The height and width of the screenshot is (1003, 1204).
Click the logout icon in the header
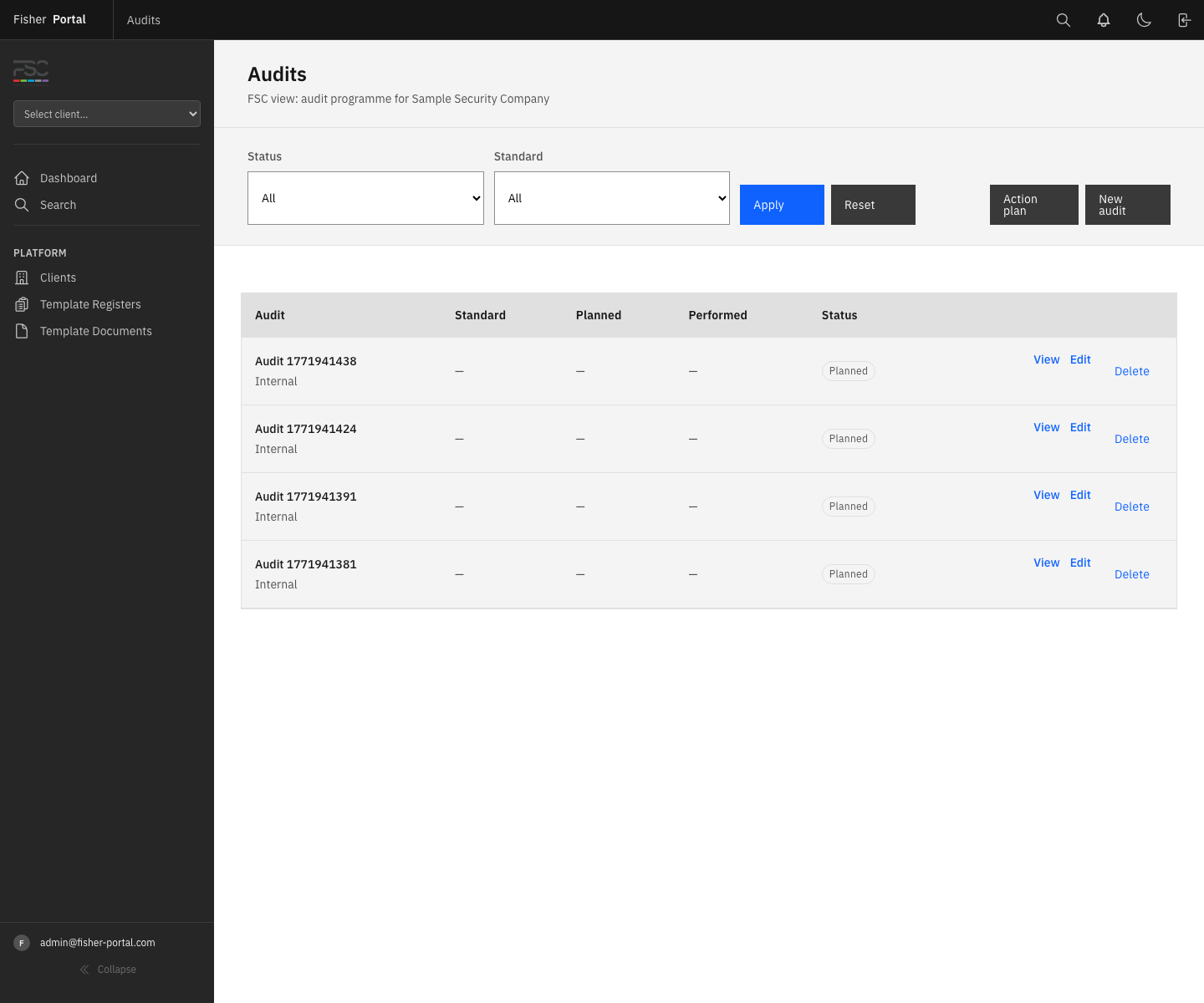tap(1183, 19)
